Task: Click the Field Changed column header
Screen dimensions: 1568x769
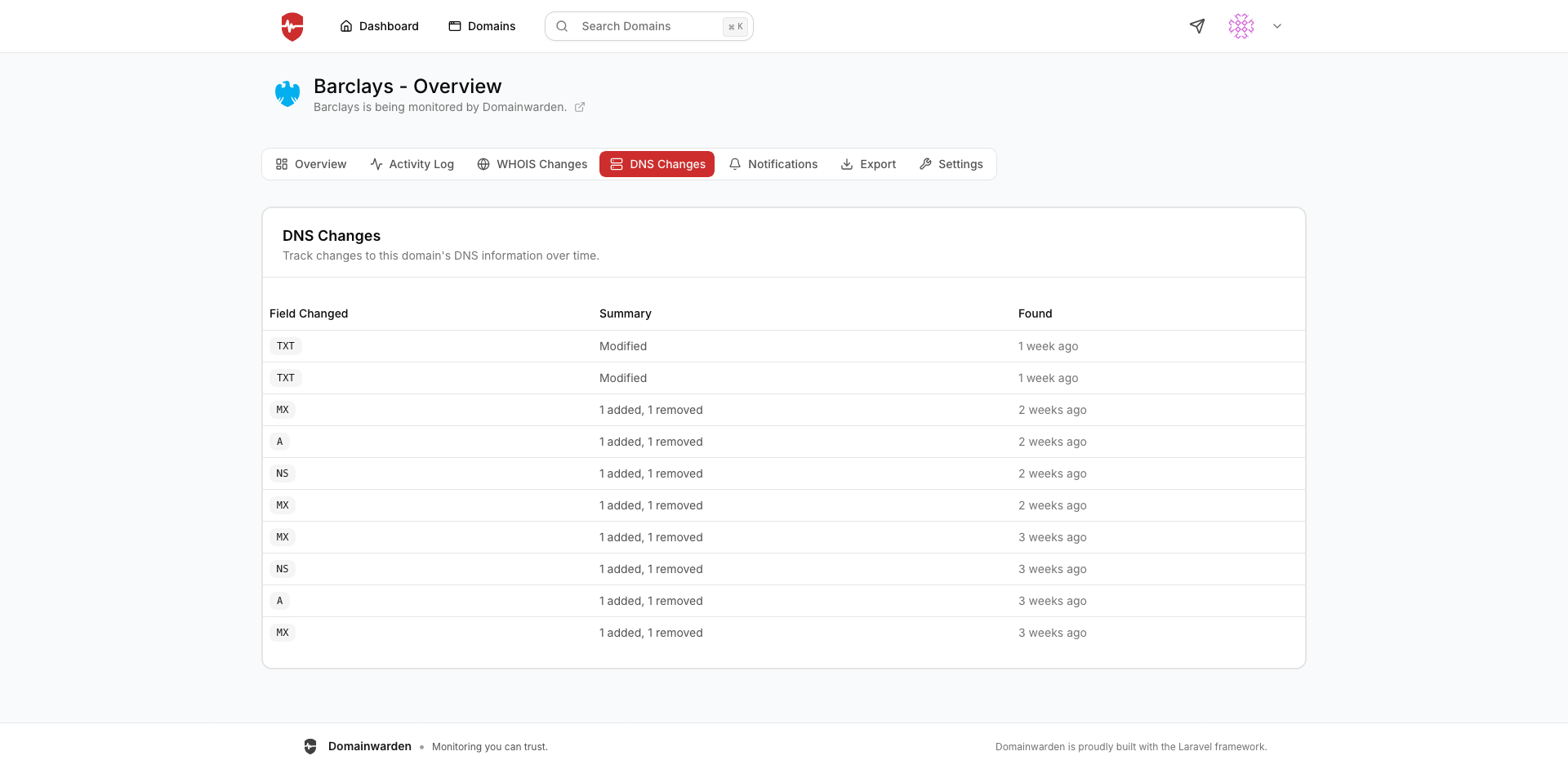Action: point(309,313)
